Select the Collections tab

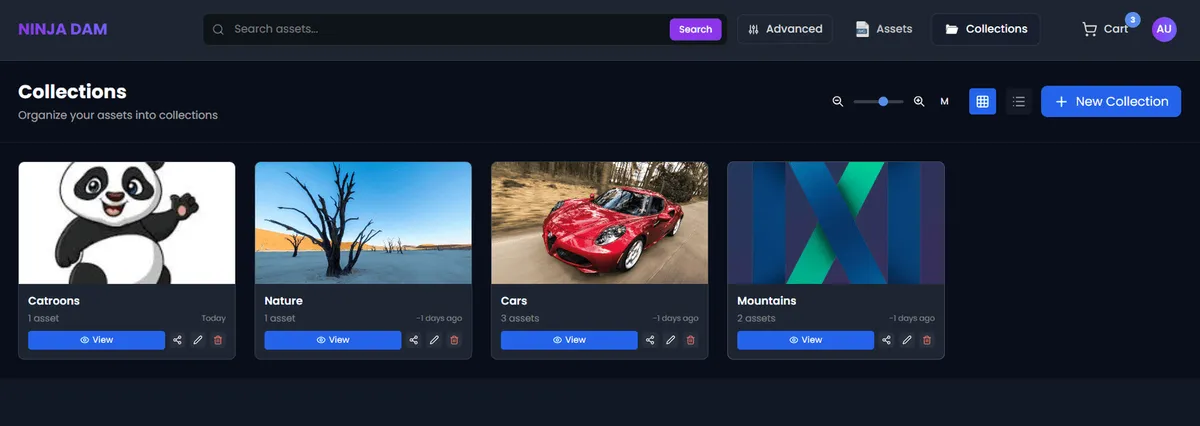[x=986, y=29]
